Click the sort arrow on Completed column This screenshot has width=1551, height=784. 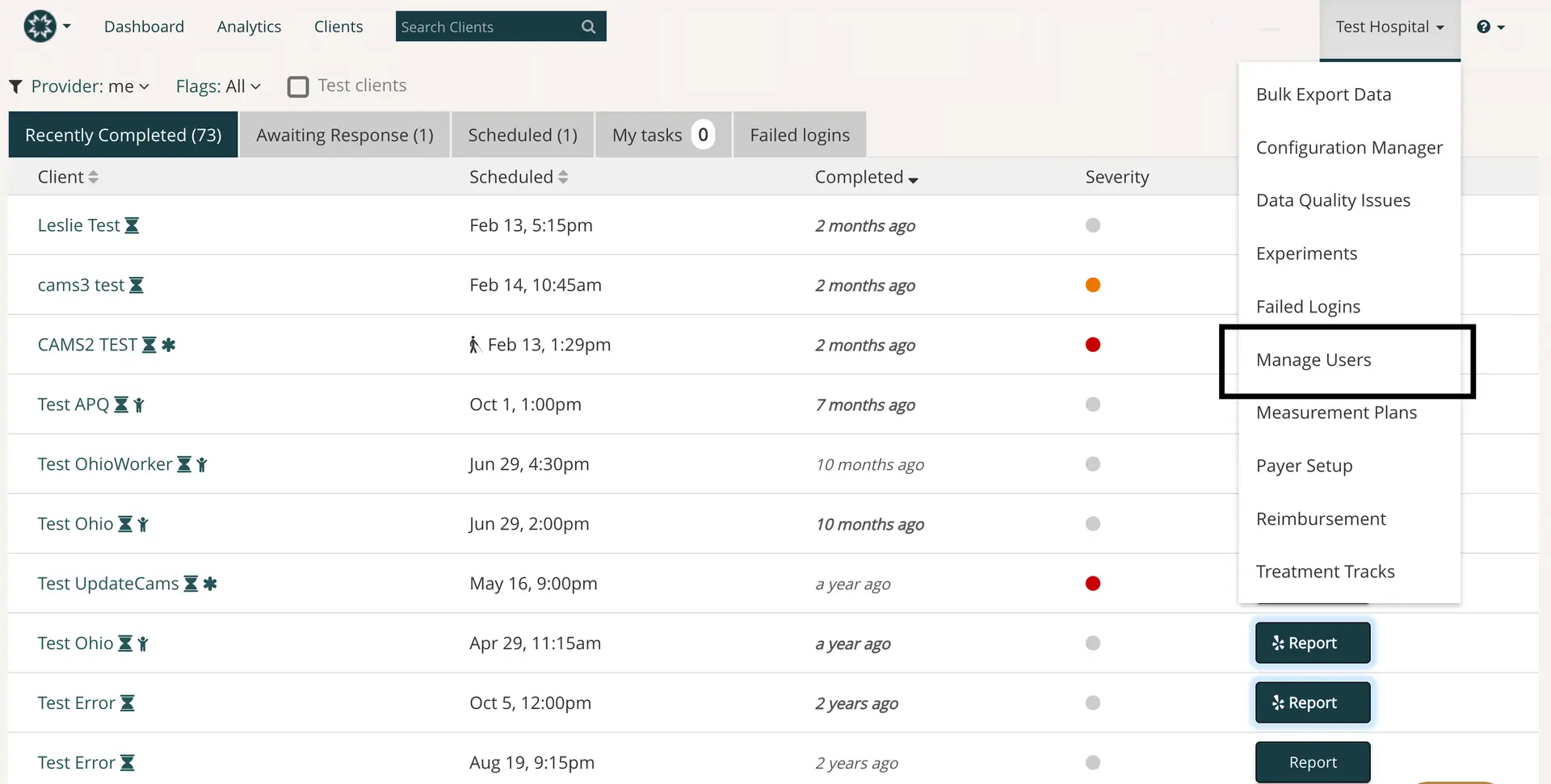tap(914, 180)
